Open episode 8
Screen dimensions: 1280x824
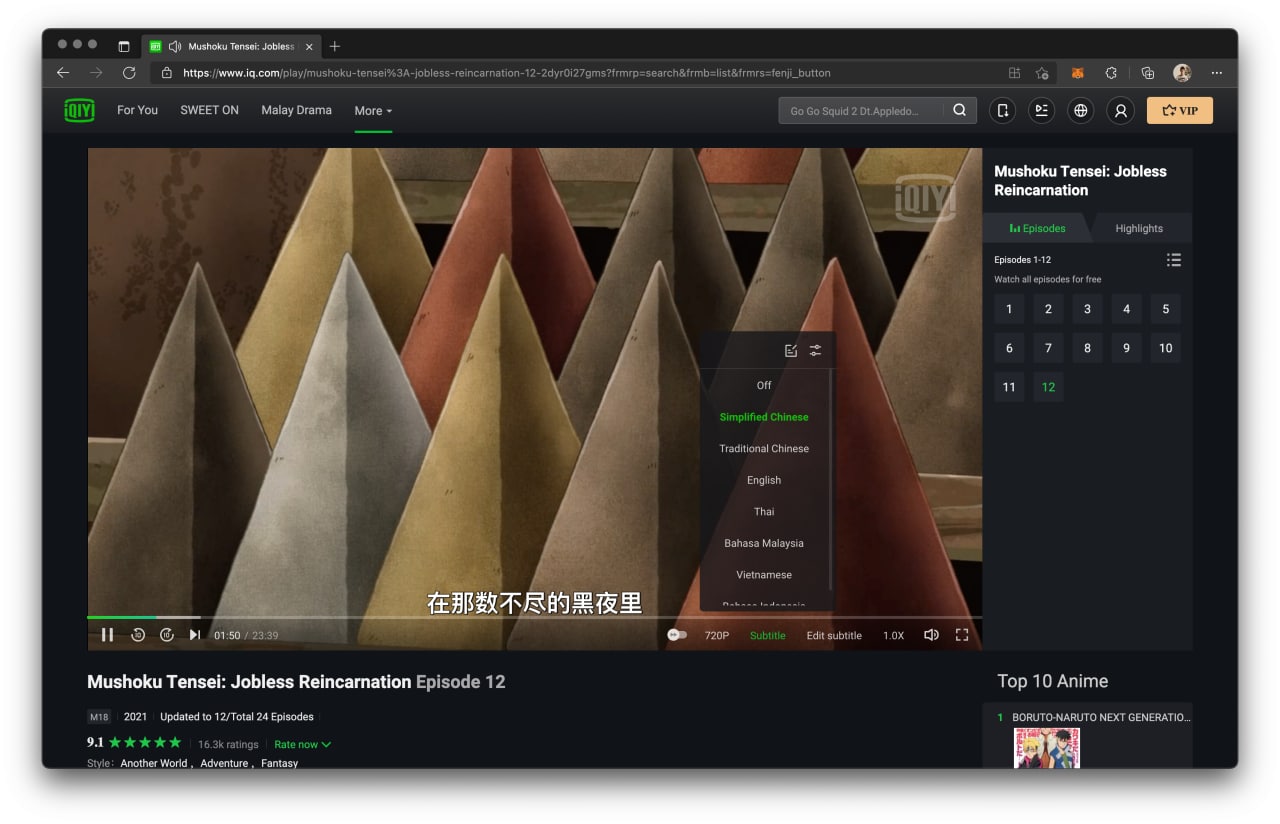click(1087, 348)
